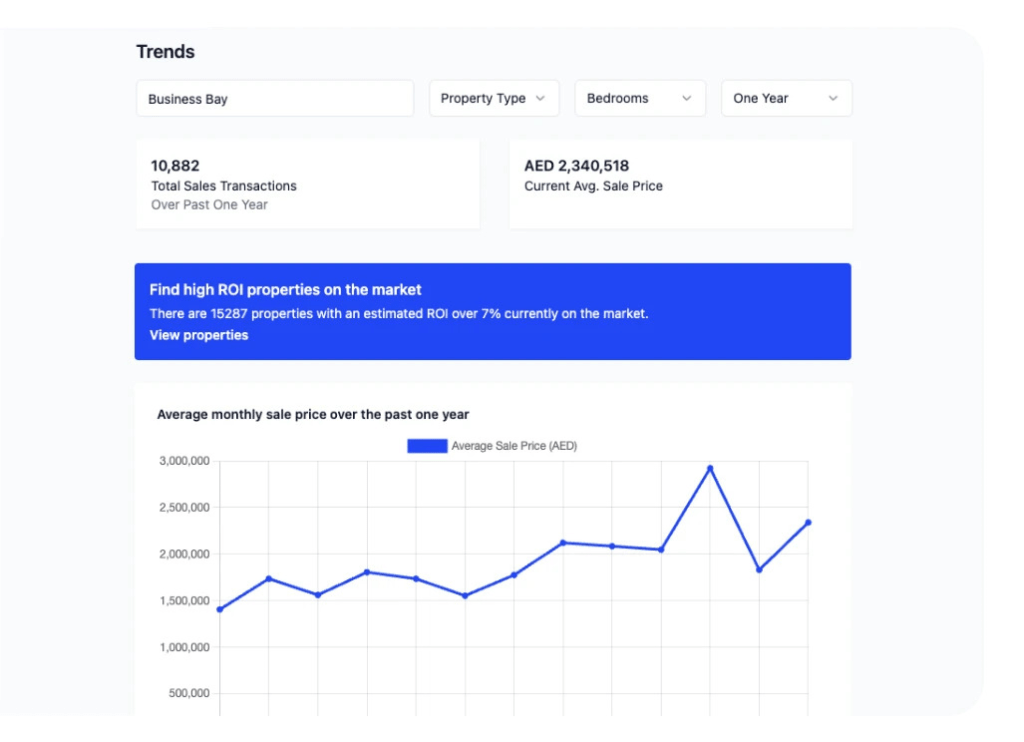Toggle Average Sale Price (AED) legend label
Screen dimensions: 1024x742
[514, 446]
